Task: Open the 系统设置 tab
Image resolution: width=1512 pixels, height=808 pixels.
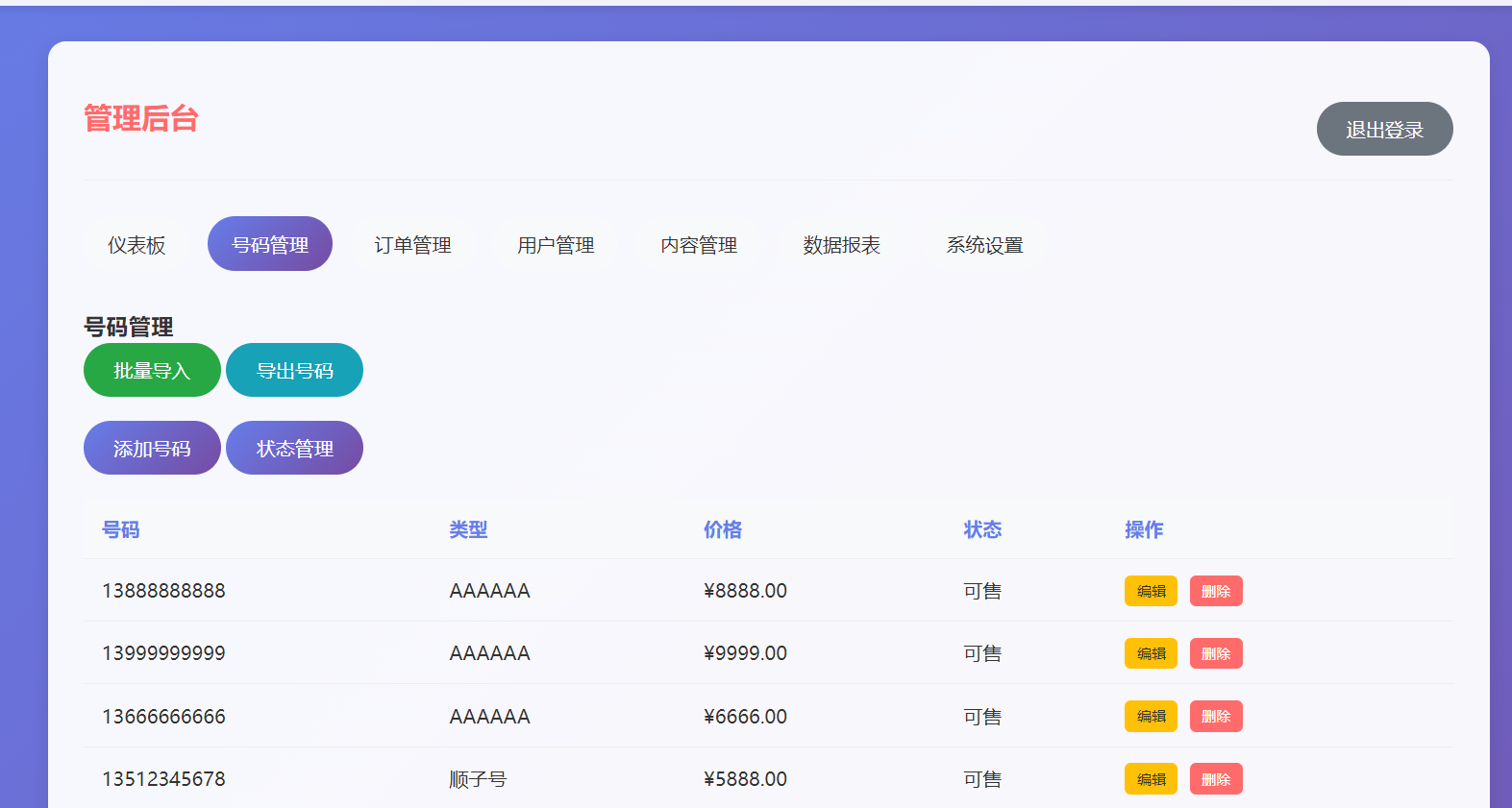Action: click(x=984, y=245)
